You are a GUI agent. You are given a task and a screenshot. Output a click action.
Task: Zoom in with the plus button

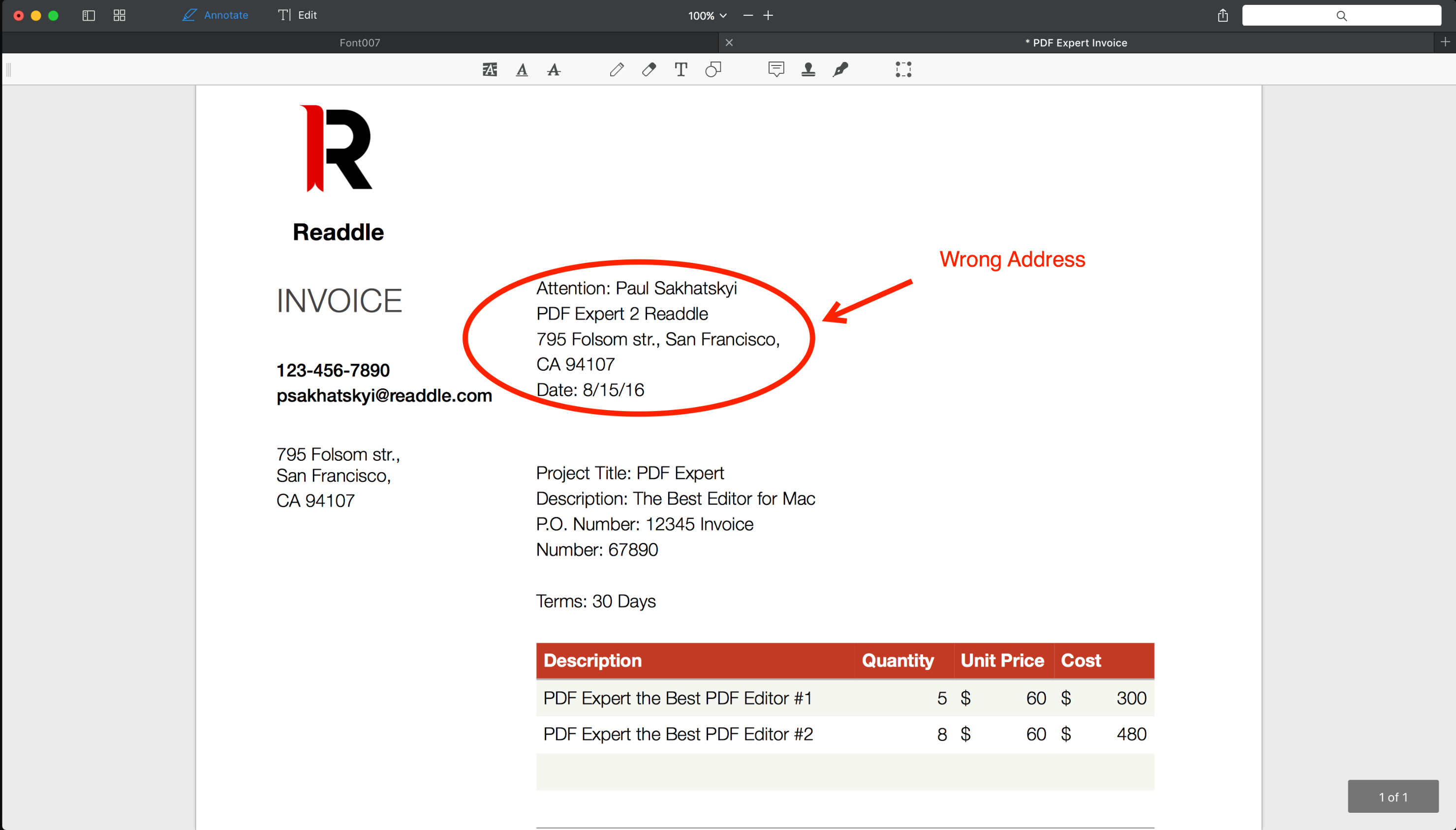point(768,15)
